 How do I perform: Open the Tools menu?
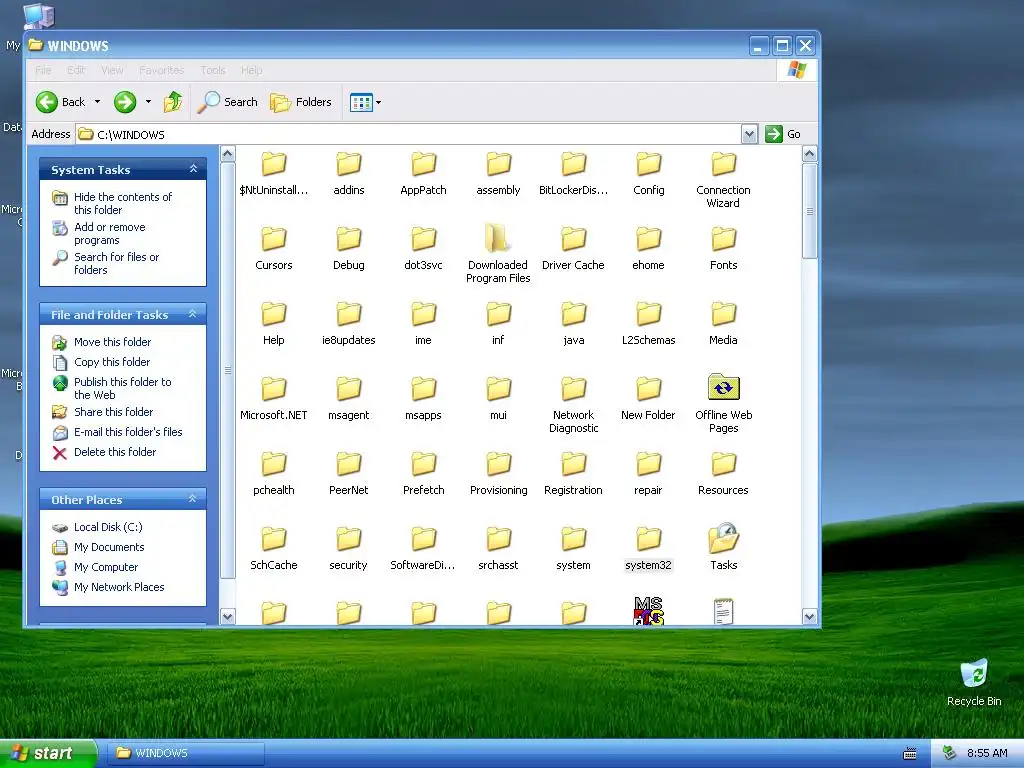coord(212,70)
